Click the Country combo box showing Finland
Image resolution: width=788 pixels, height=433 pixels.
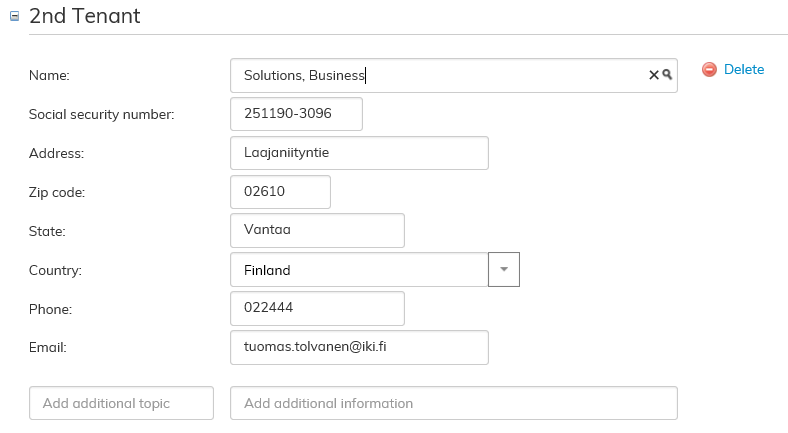(359, 270)
